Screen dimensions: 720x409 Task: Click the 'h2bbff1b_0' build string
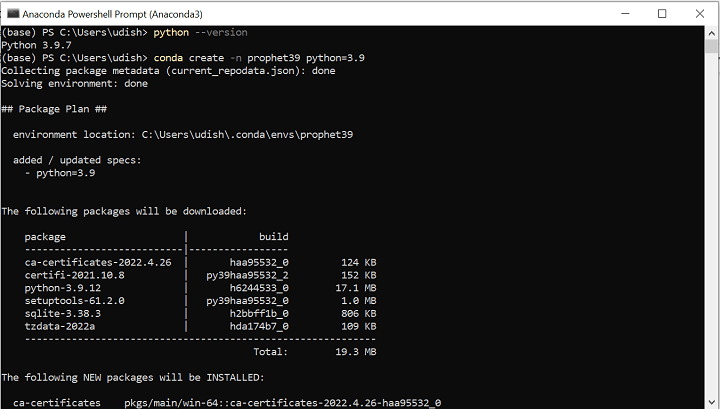click(259, 314)
